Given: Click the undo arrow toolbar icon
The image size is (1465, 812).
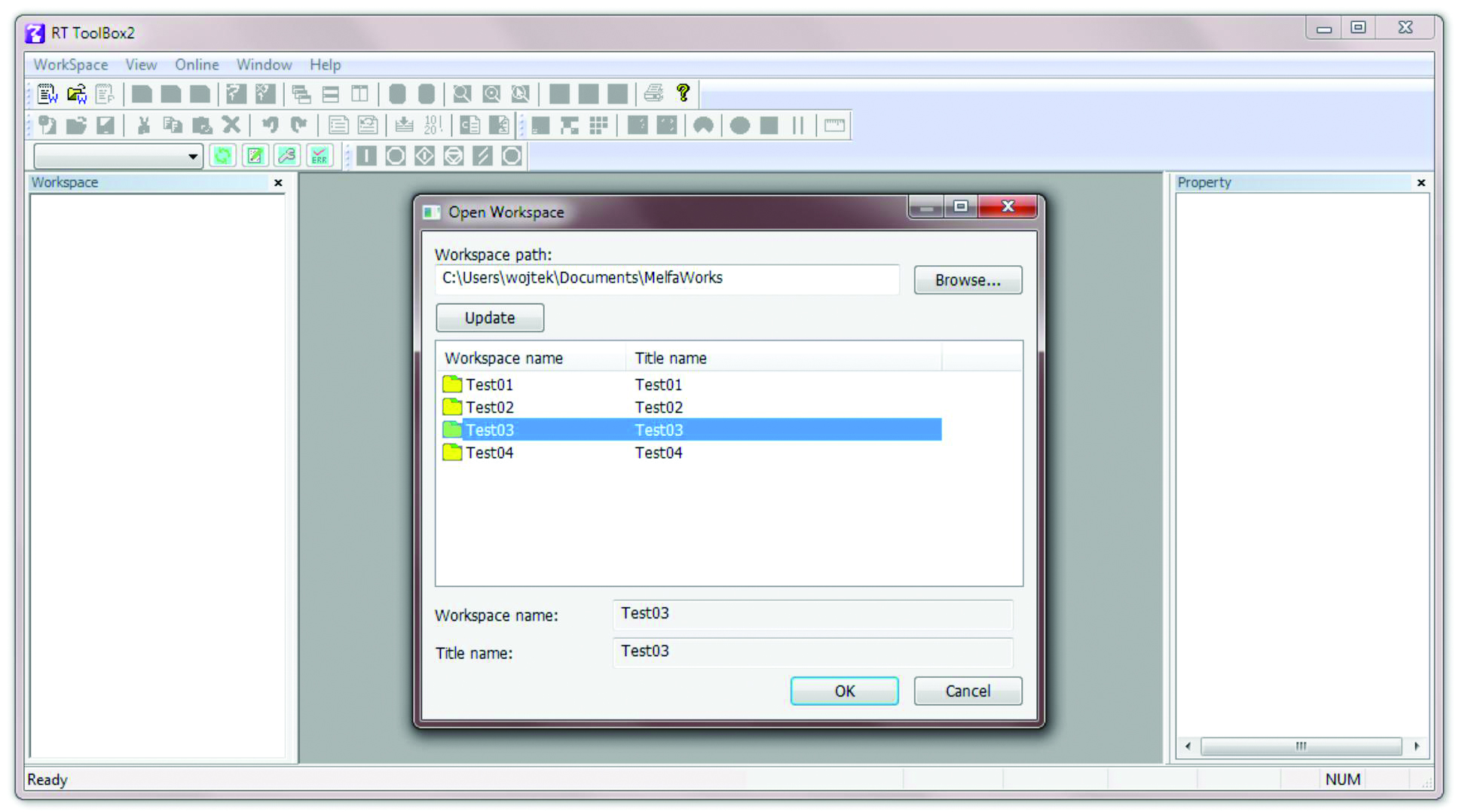Looking at the screenshot, I should point(270,125).
